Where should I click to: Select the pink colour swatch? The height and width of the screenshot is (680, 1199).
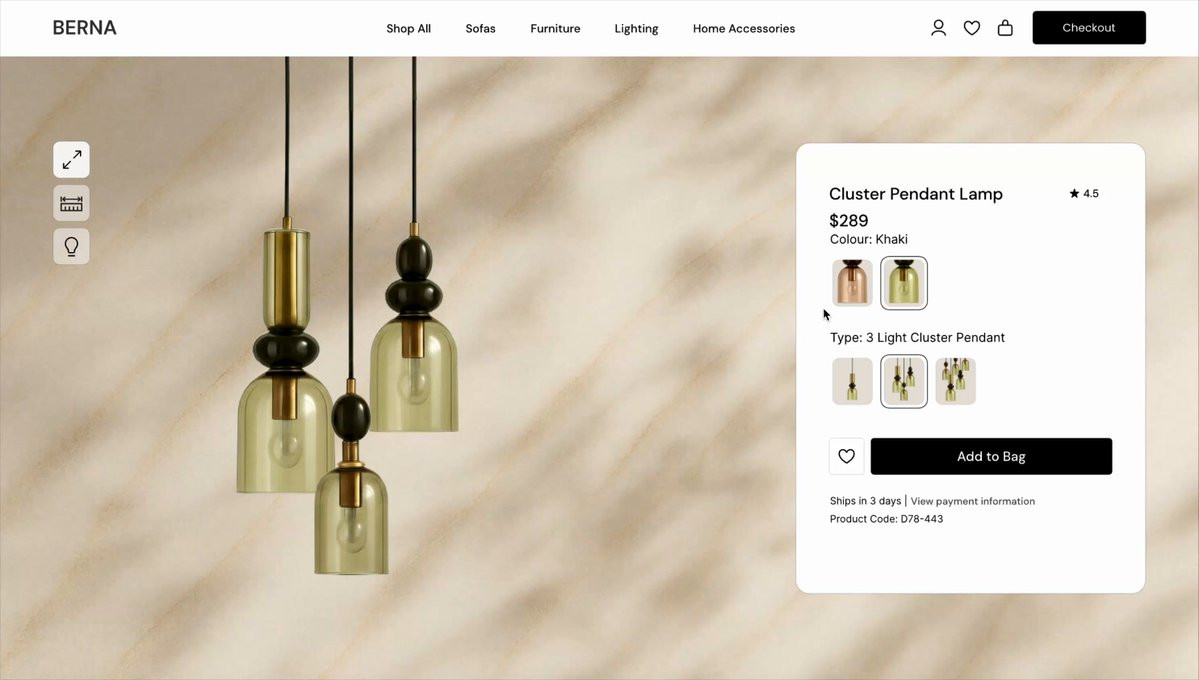coord(852,283)
